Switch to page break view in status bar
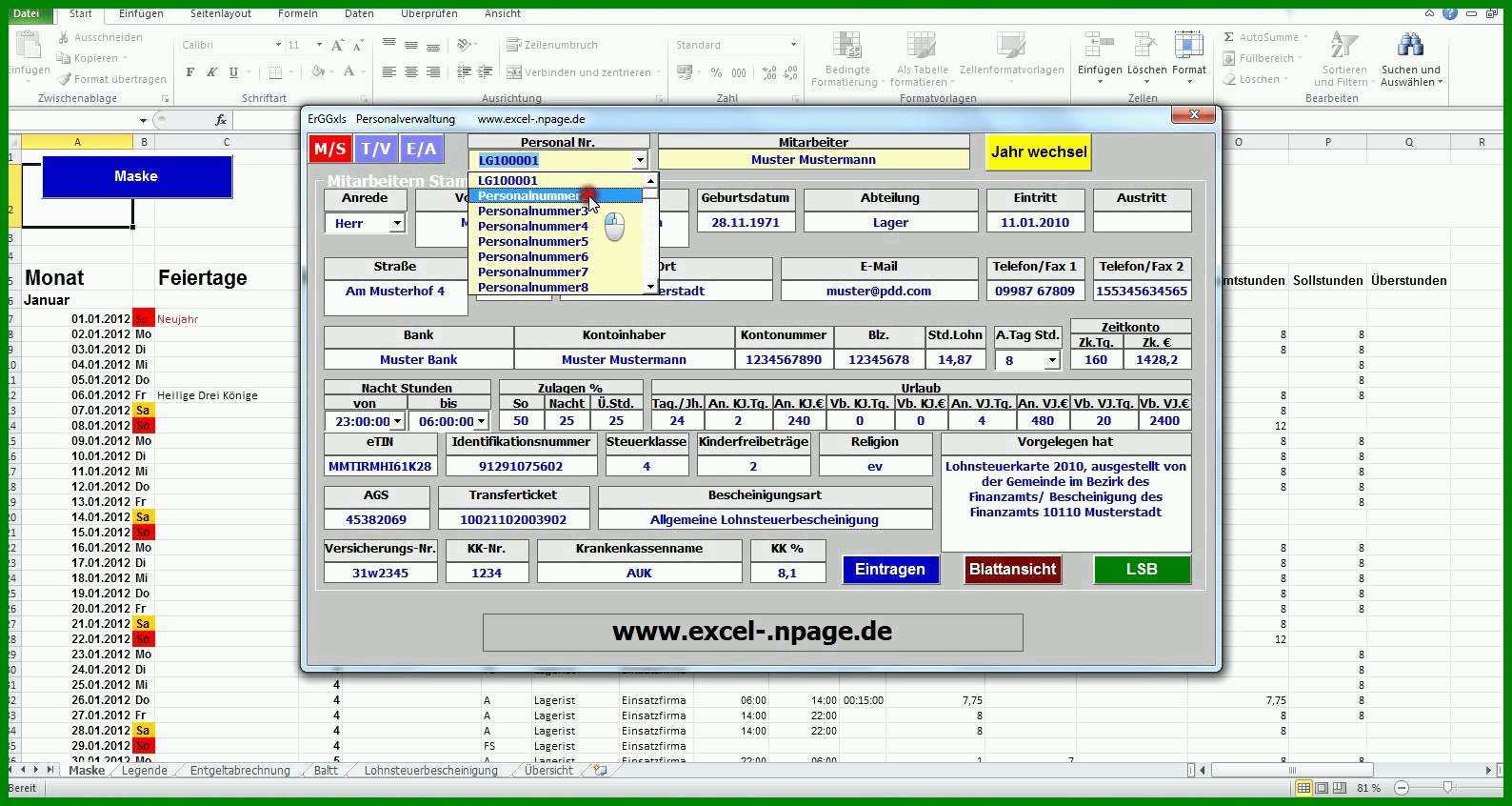The height and width of the screenshot is (806, 1512). click(x=1340, y=788)
